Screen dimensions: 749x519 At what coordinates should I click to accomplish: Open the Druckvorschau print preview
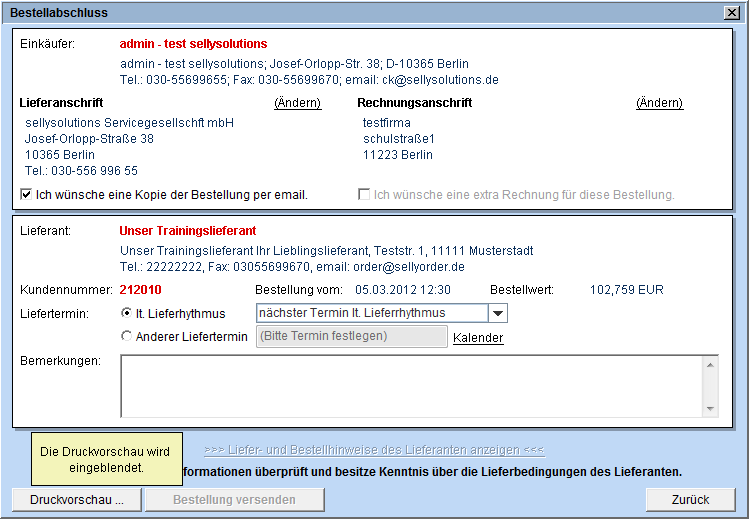coord(77,500)
